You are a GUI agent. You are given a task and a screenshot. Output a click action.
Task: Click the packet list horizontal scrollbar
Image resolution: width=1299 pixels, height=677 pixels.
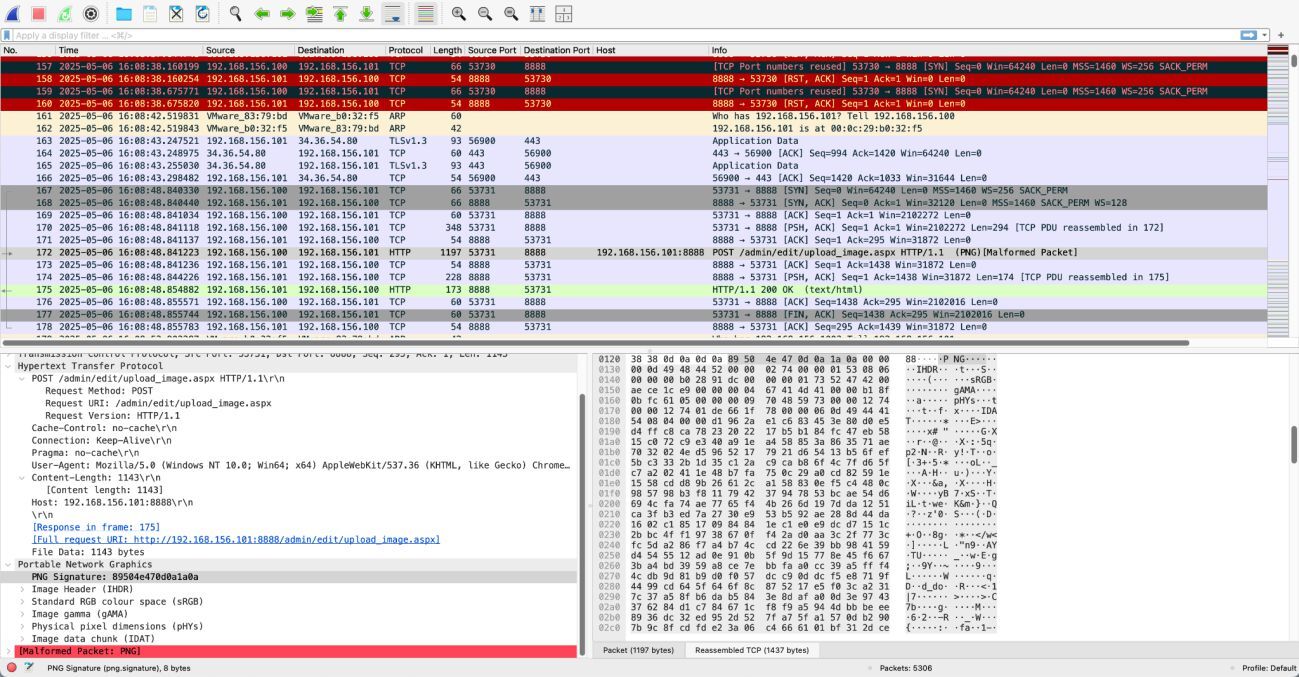(596, 343)
